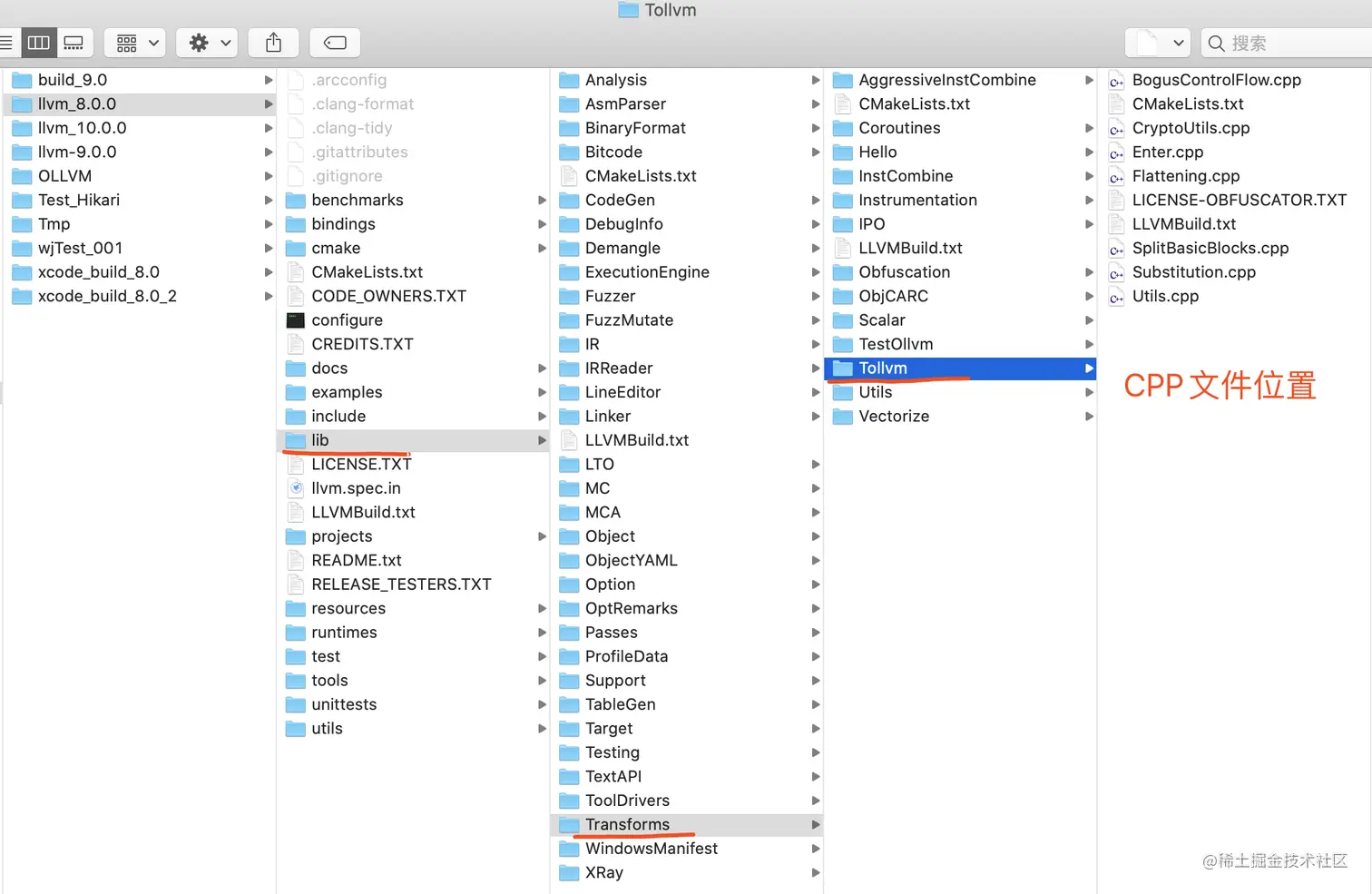Open the Coroutines folder icon
The height and width of the screenshot is (894, 1372).
[x=843, y=128]
